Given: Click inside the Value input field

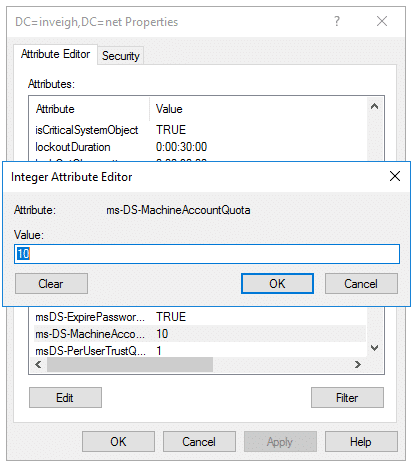Looking at the screenshot, I should 207,254.
